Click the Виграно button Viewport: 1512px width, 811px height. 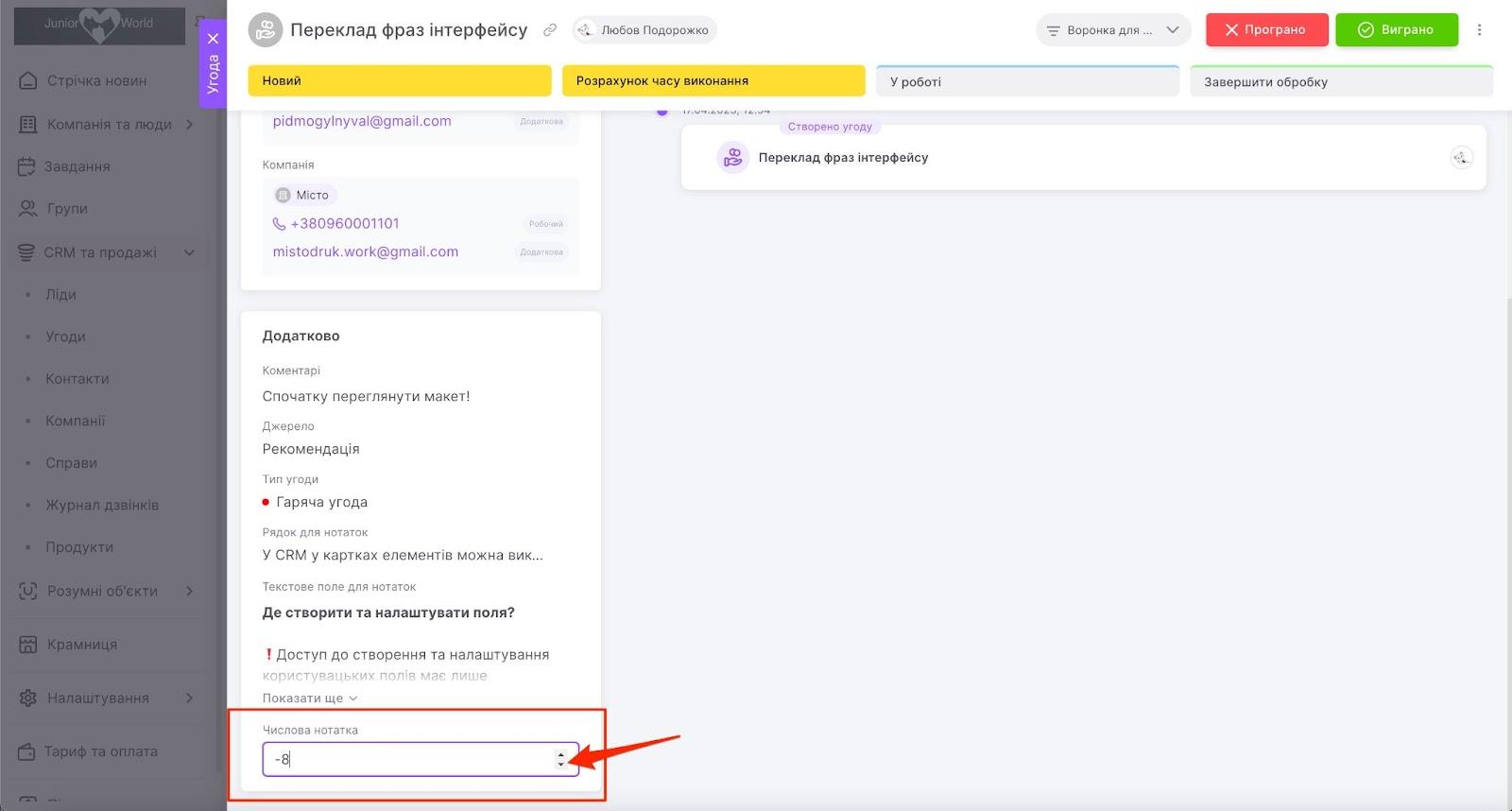[x=1396, y=30]
